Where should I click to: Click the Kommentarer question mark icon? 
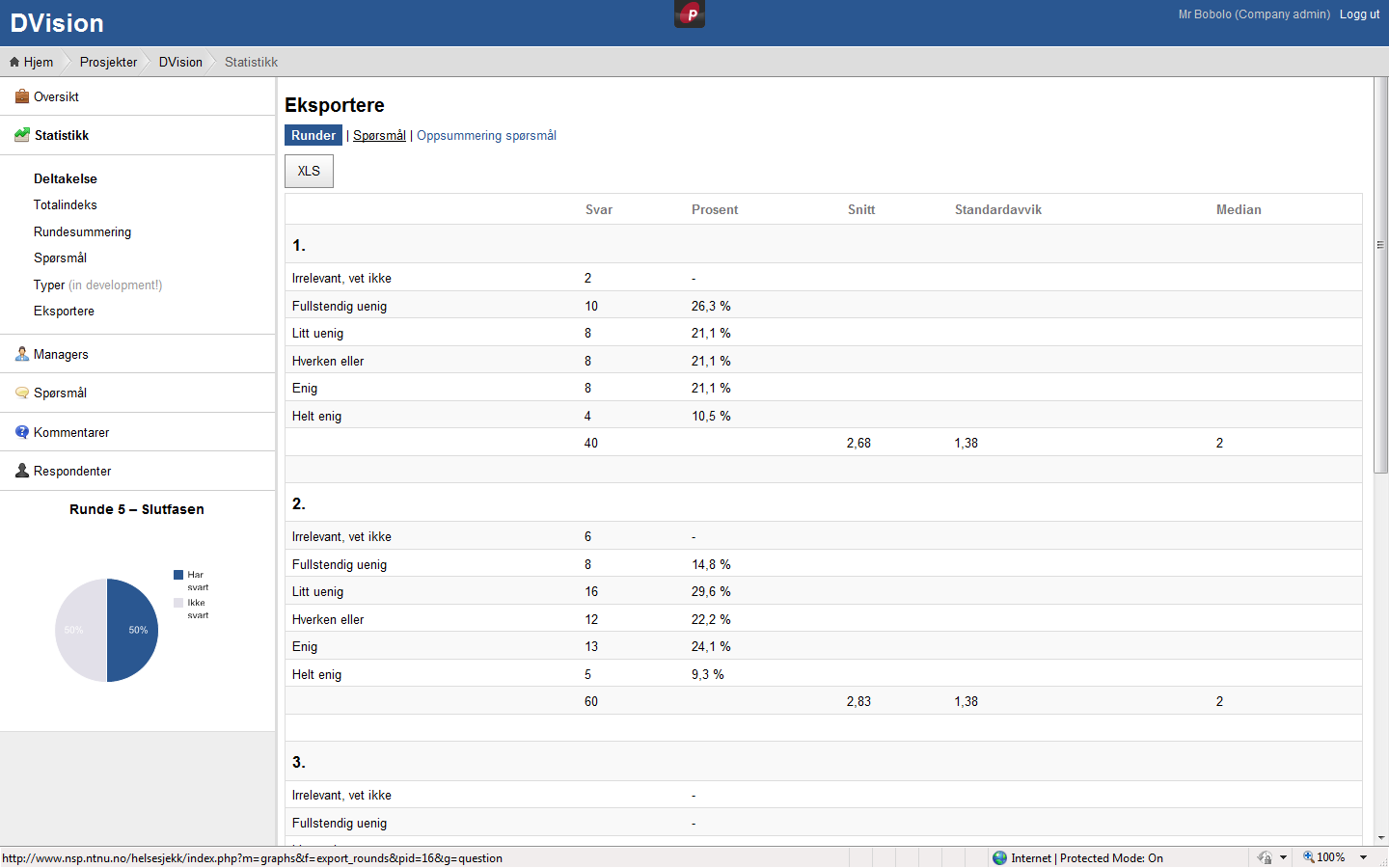pos(22,432)
